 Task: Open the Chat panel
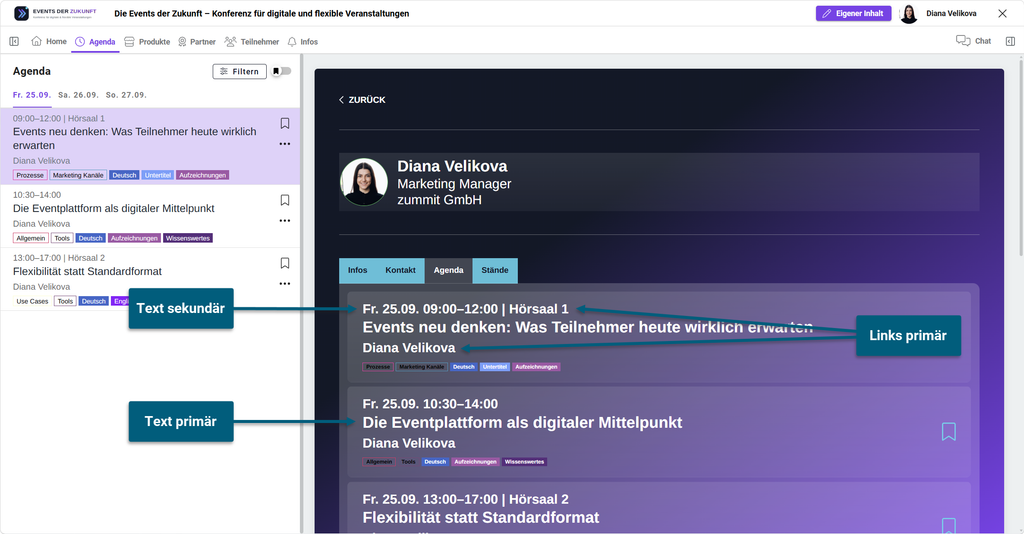(x=973, y=40)
